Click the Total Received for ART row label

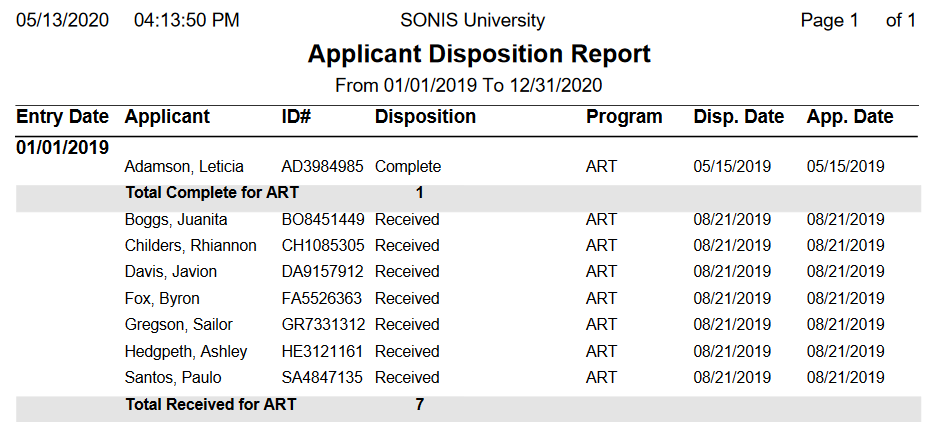(x=210, y=405)
